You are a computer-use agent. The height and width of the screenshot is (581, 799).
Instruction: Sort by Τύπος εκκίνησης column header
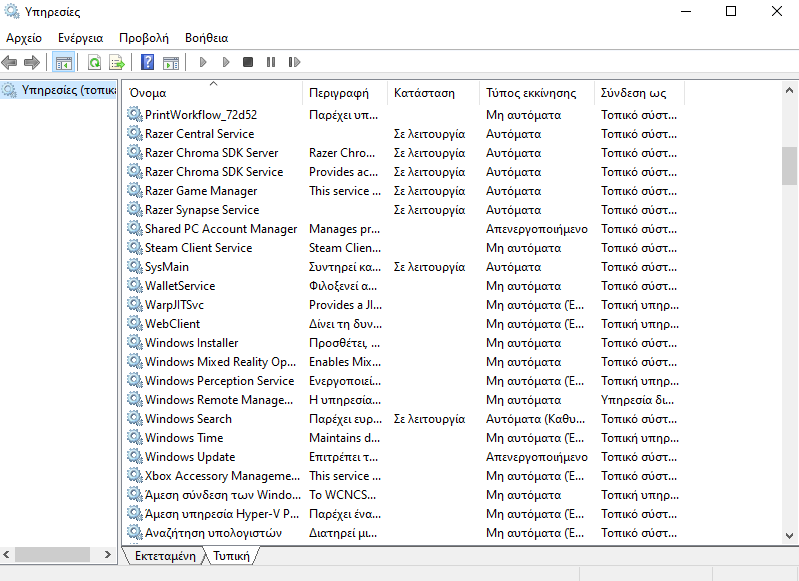531,93
